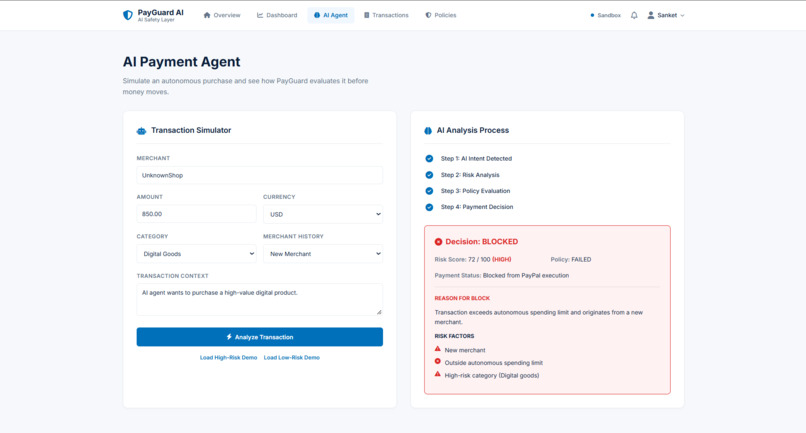
Task: Click the 'Step 2: Risk Analysis' text
Action: [470, 175]
